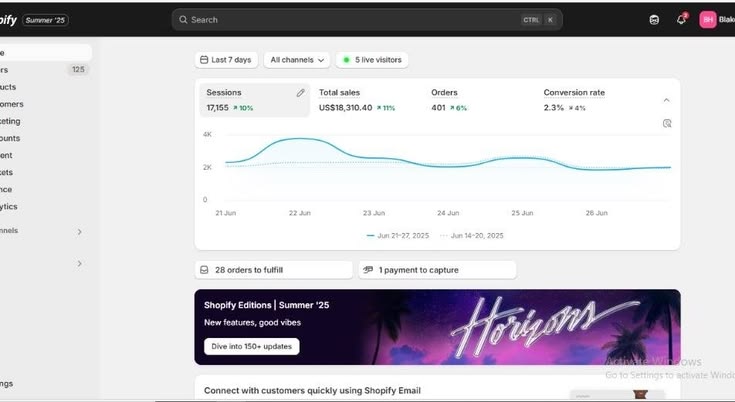Click the 25 Jun axis label
Image resolution: width=735 pixels, height=402 pixels.
(x=522, y=213)
